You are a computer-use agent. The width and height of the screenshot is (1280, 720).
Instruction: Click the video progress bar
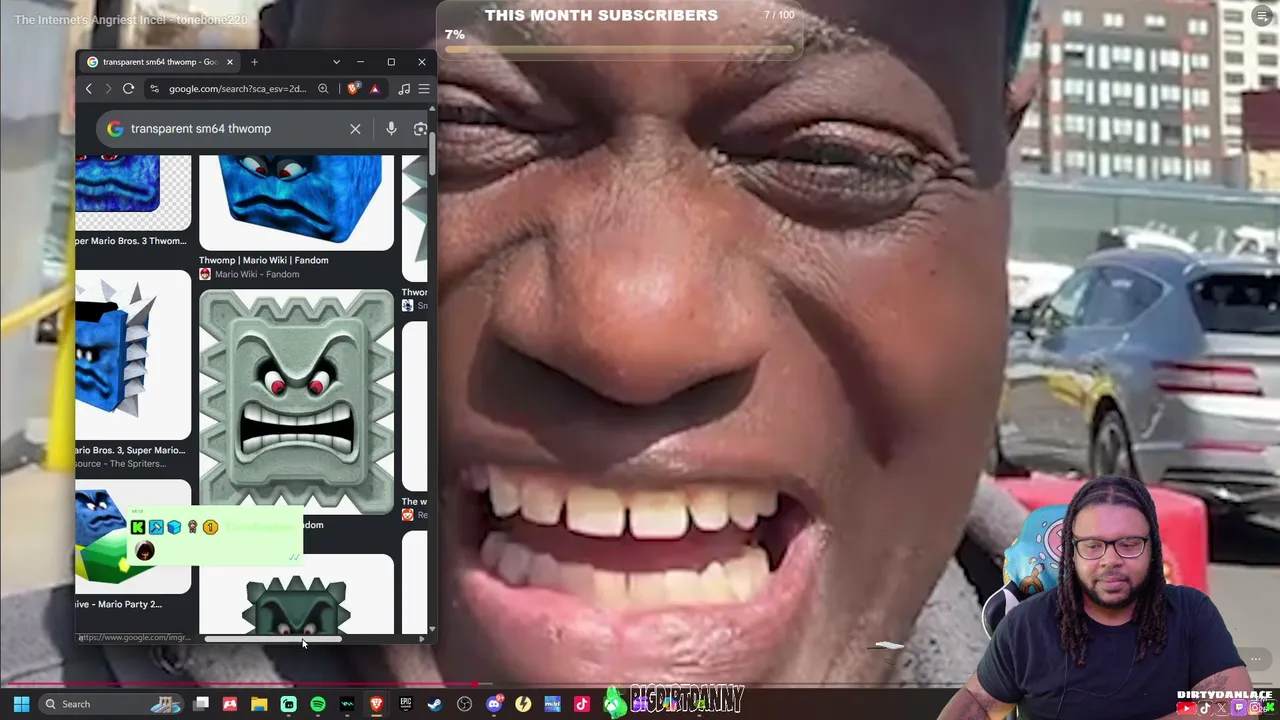pyautogui.click(x=640, y=685)
